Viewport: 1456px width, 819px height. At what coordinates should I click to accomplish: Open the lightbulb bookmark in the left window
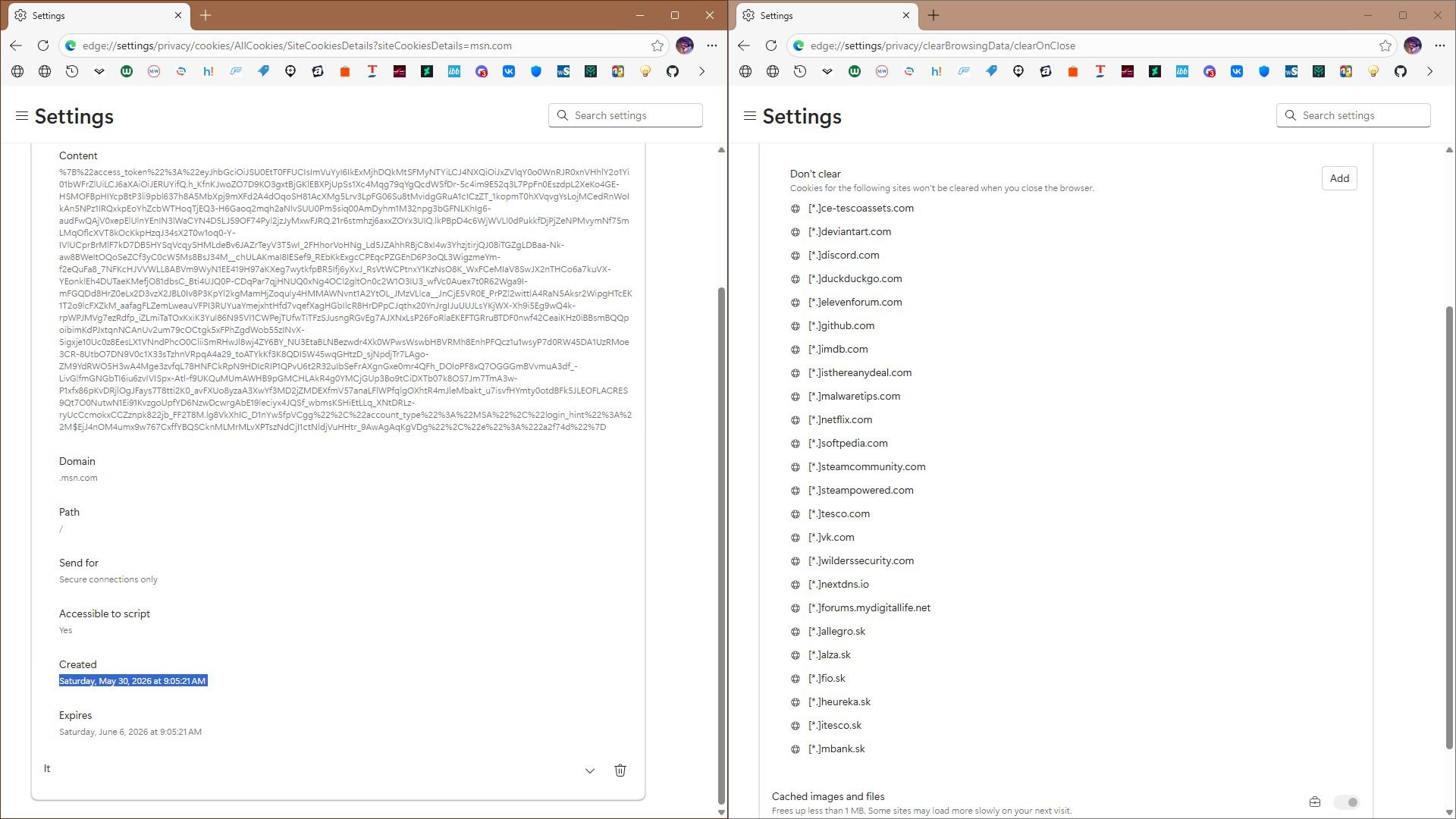645,71
